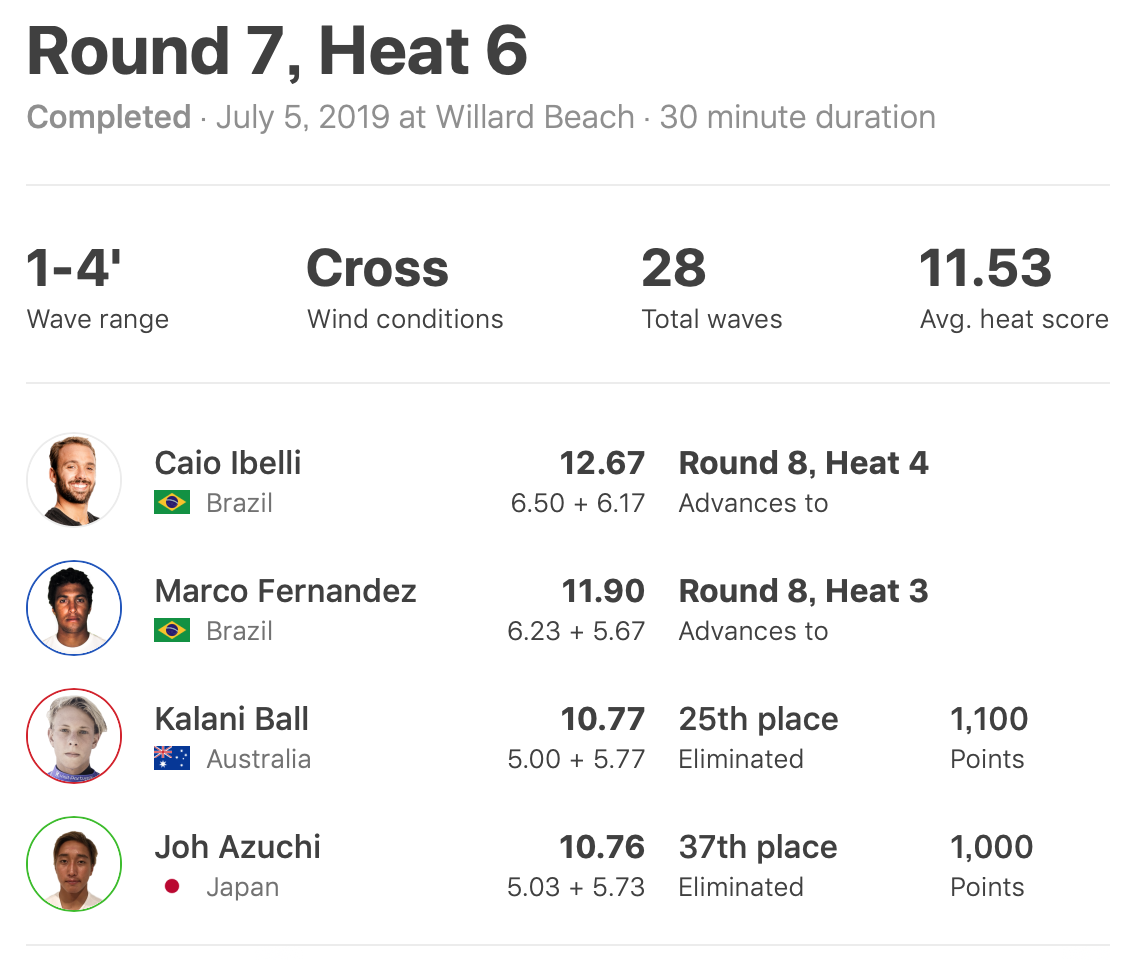Click Marco Fernandez's avatar photo

point(74,608)
